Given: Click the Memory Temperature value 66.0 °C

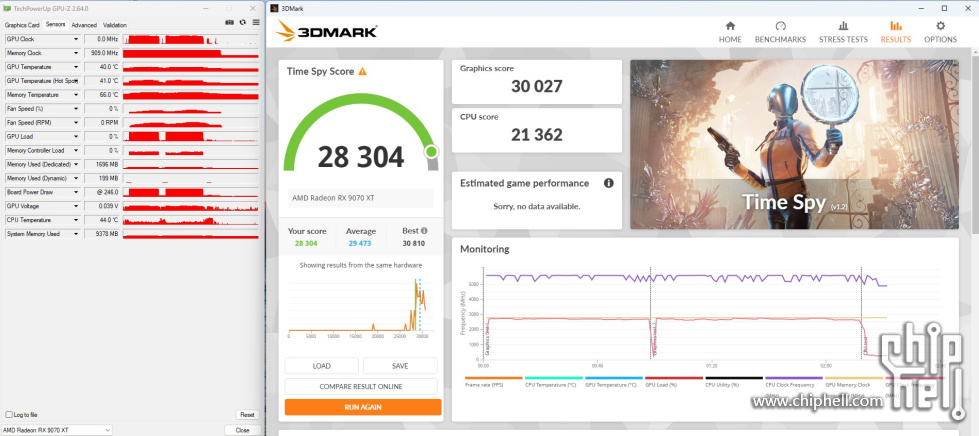Looking at the screenshot, I should pos(109,95).
